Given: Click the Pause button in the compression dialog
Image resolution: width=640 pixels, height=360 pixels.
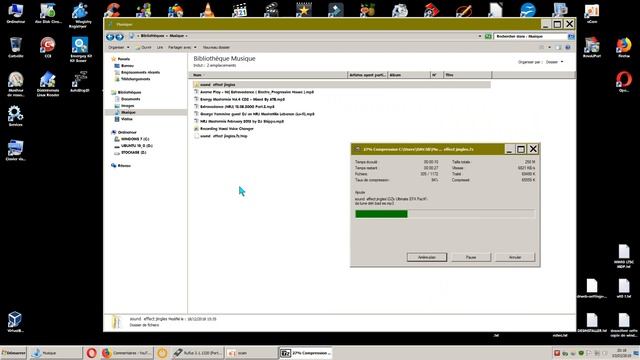Looking at the screenshot, I should [471, 257].
